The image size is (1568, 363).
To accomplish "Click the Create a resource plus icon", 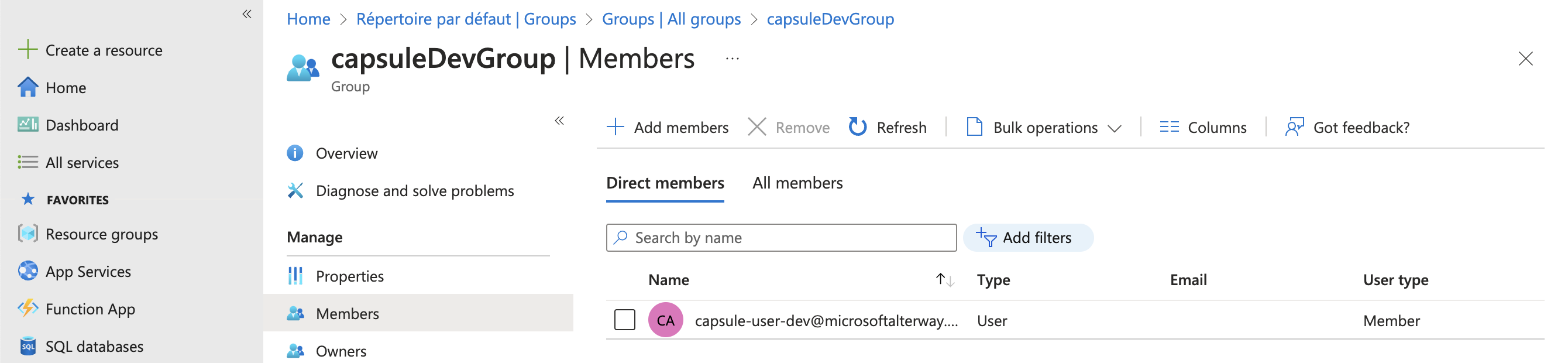I will click(x=28, y=49).
